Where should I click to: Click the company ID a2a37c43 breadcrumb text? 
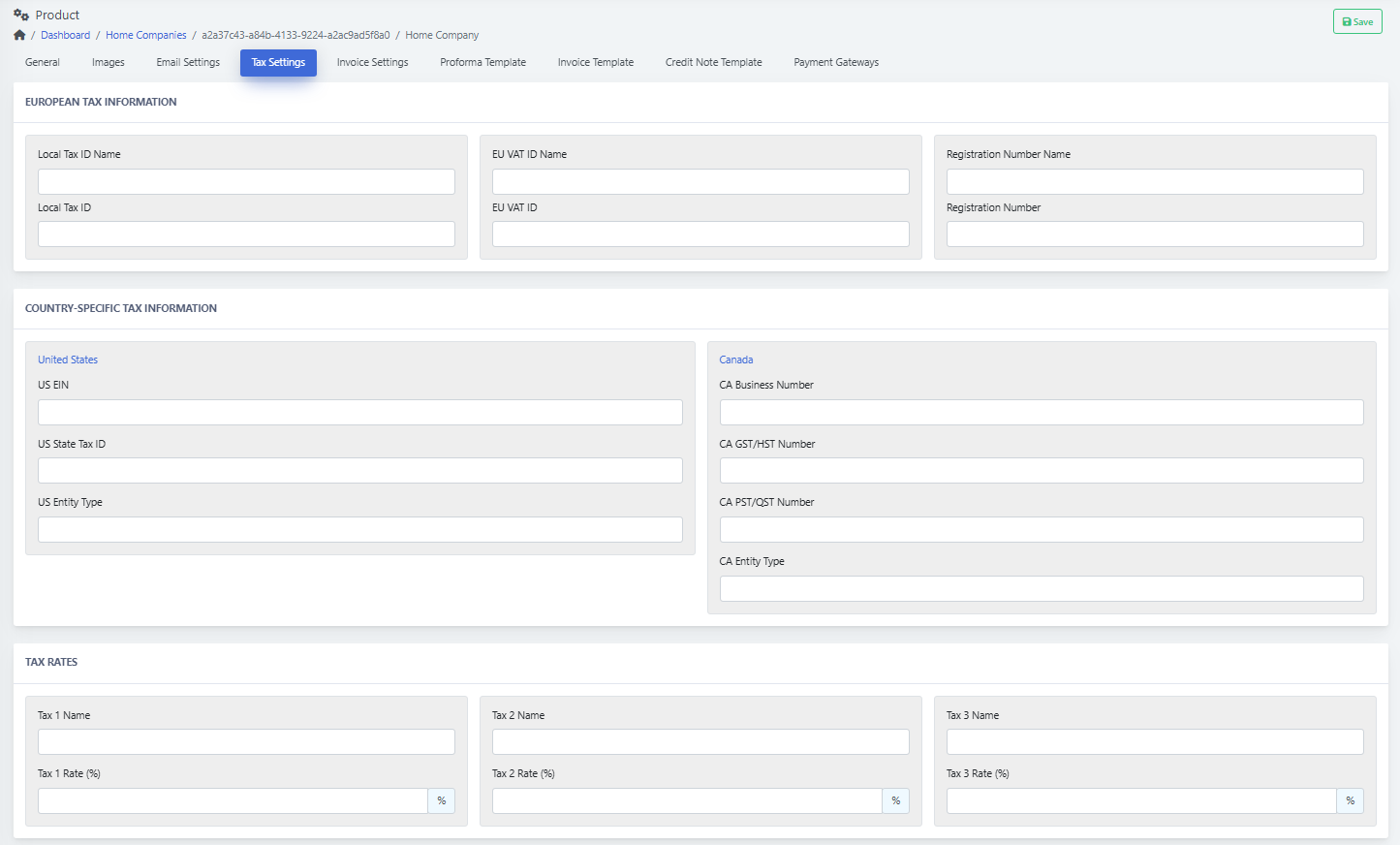tap(296, 35)
